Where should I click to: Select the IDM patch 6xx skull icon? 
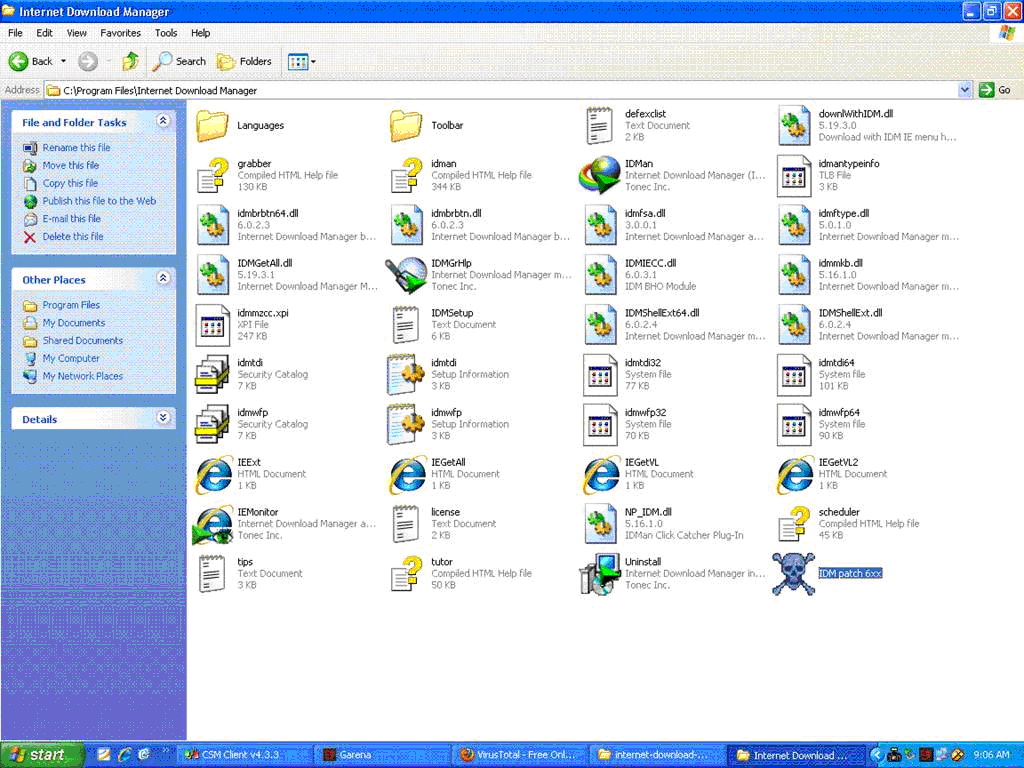tap(793, 574)
